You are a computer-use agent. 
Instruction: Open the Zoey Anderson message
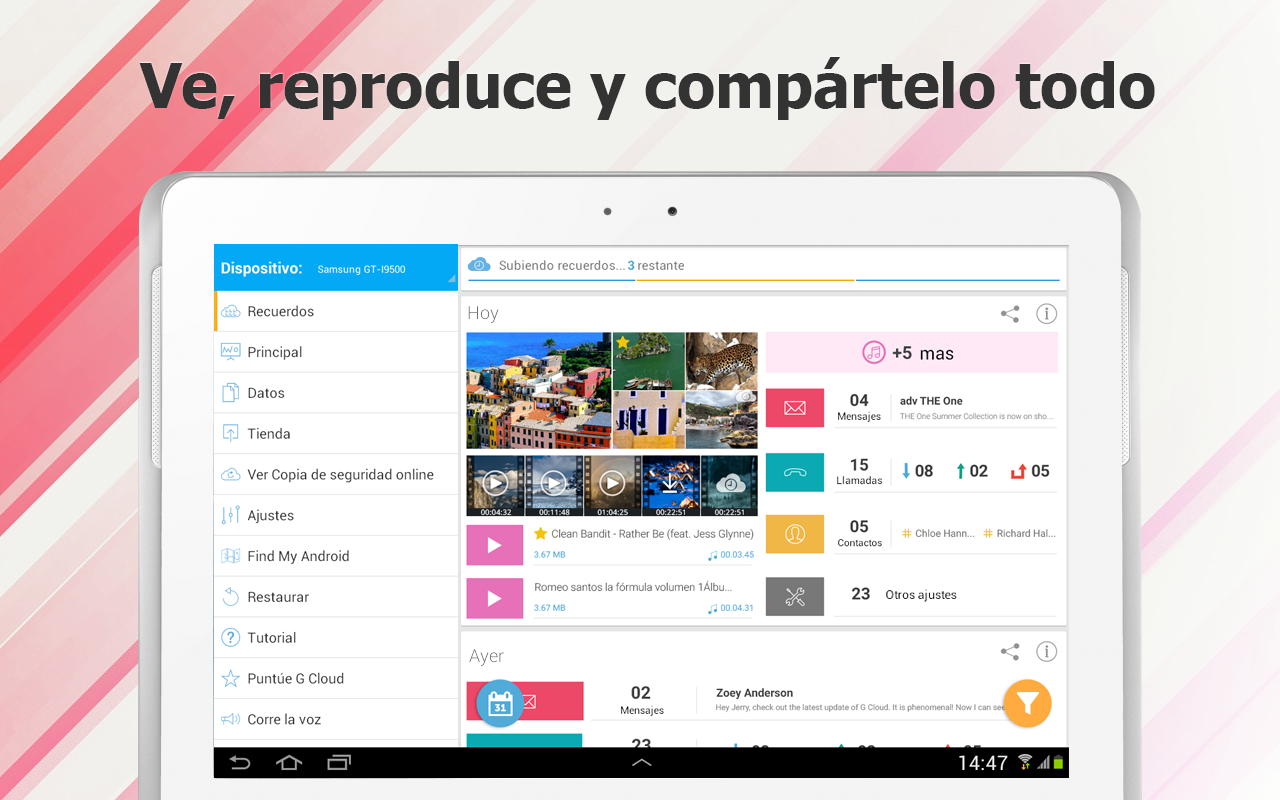[861, 699]
